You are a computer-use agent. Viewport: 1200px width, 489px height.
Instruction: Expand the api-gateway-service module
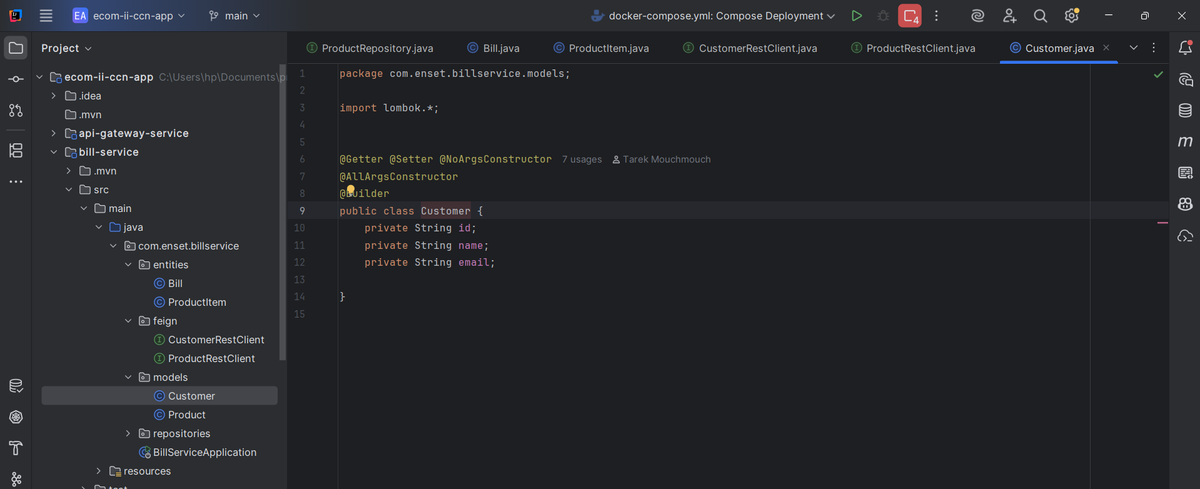(x=54, y=133)
